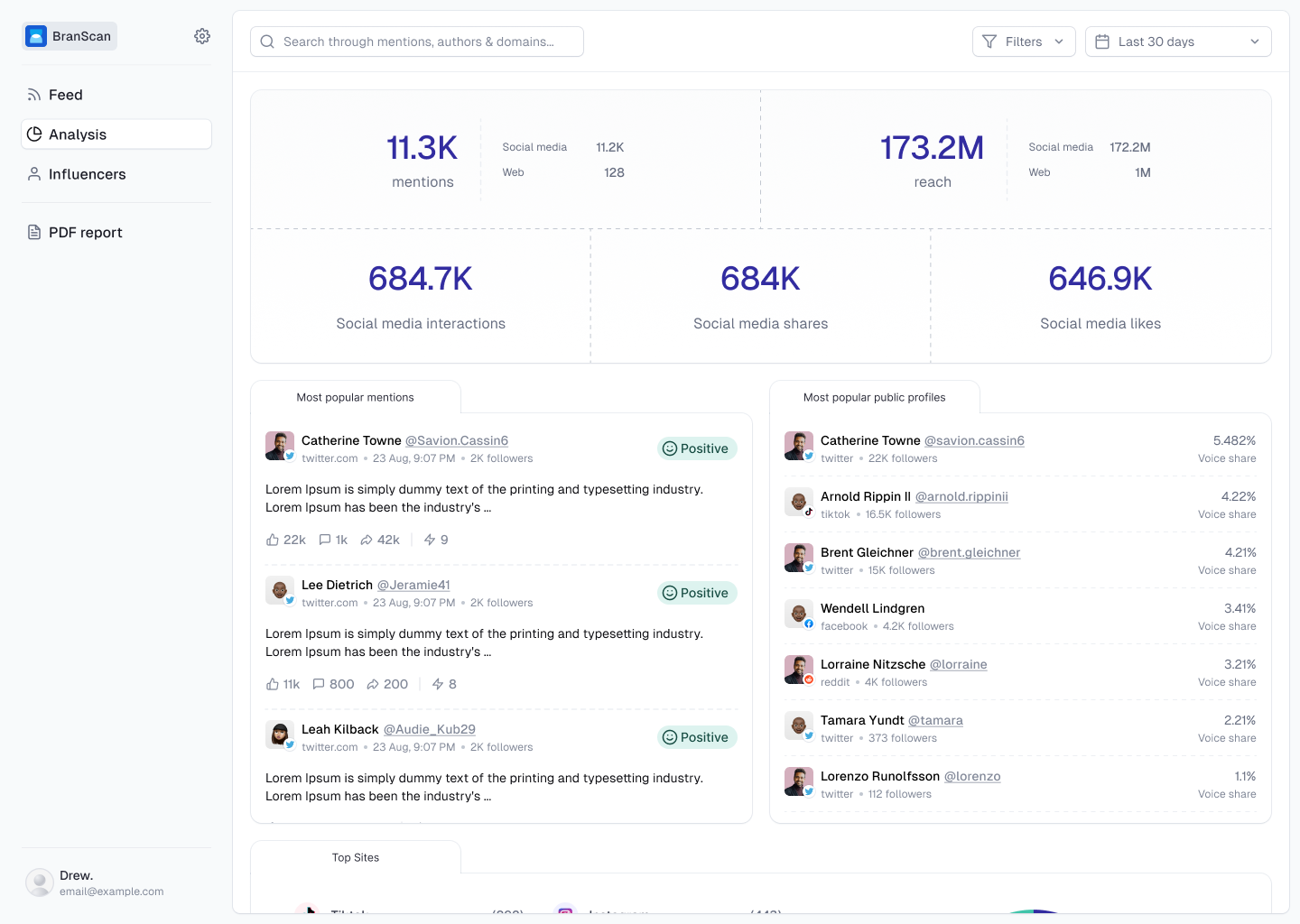Open the @Savion.Cassin6 profile link

pos(456,440)
